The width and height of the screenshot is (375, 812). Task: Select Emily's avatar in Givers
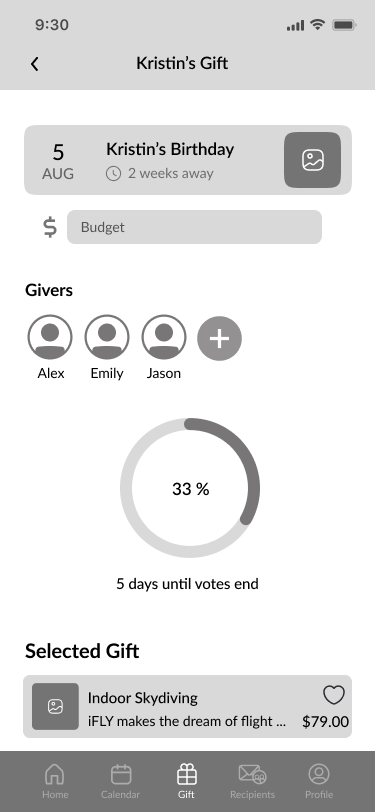[x=107, y=337]
